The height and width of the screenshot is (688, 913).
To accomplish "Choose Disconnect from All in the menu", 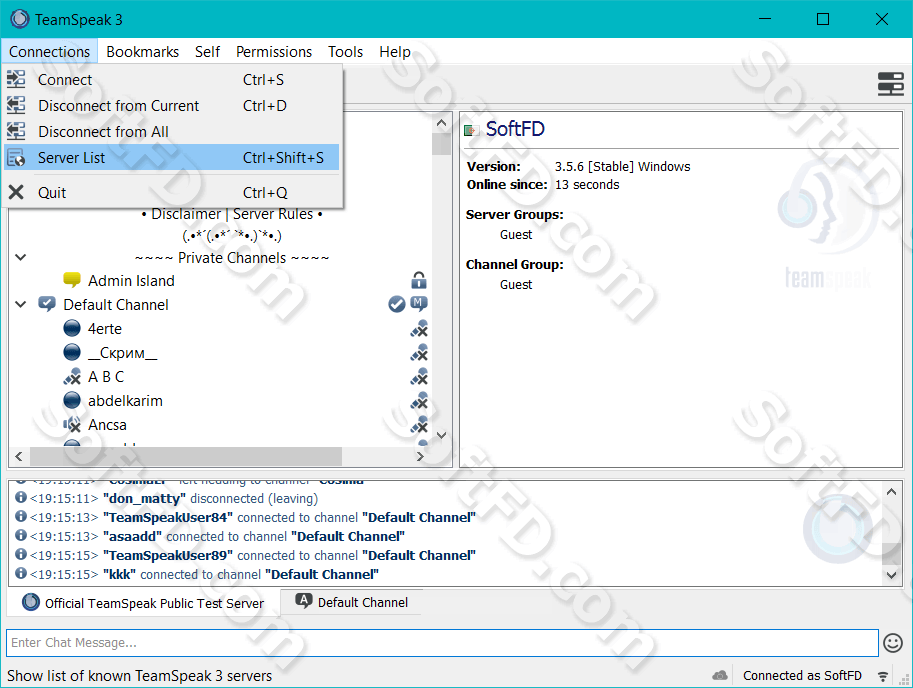I will coord(172,132).
